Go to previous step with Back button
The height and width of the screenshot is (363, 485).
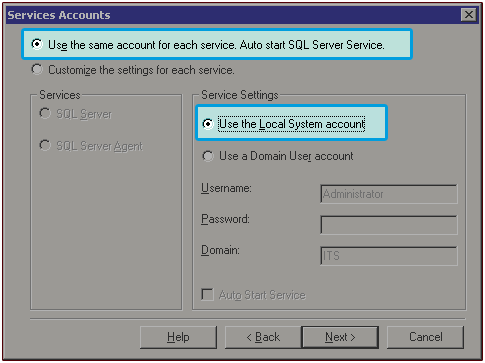pyautogui.click(x=263, y=337)
